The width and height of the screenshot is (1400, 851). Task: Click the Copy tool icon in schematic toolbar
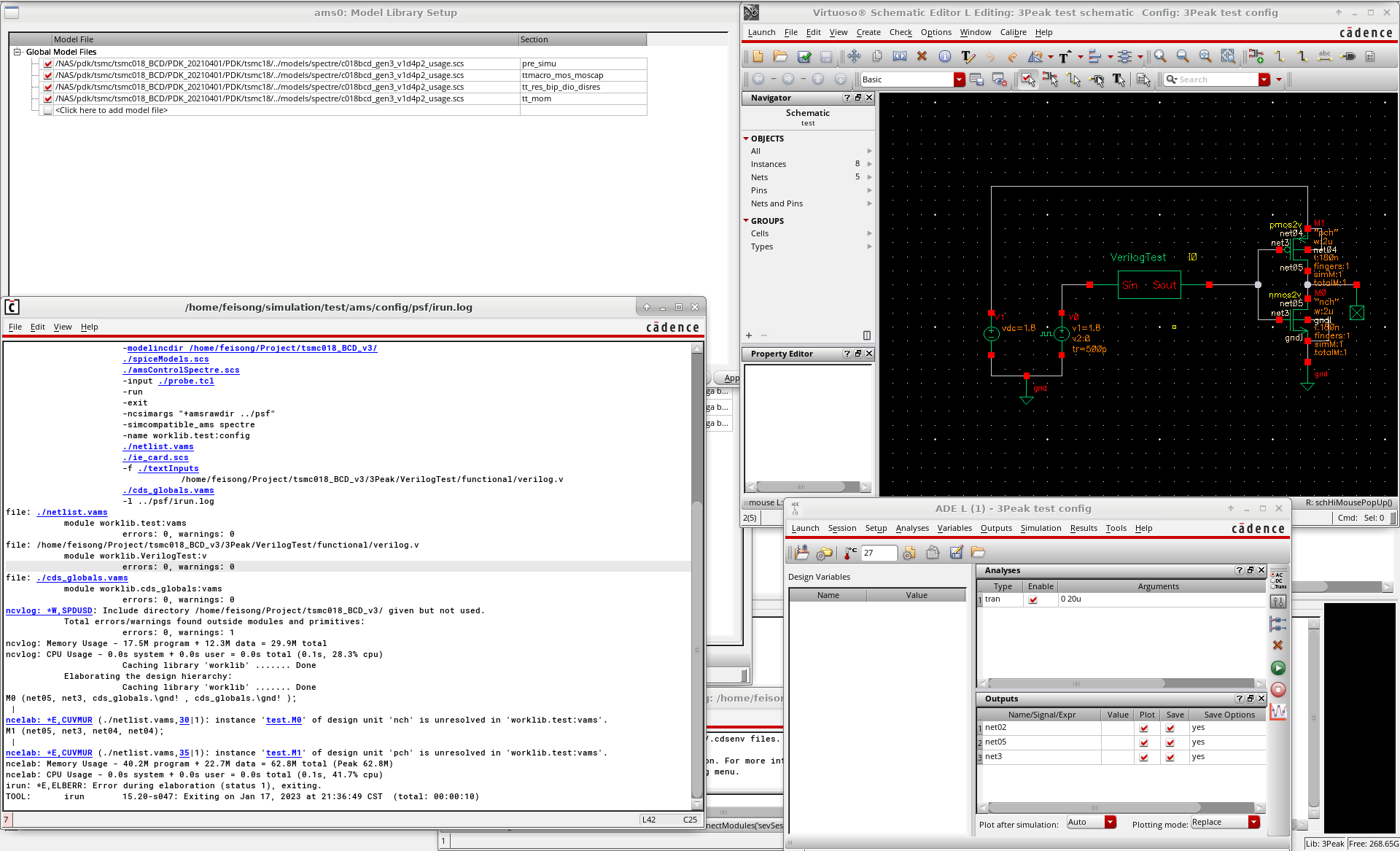[x=877, y=56]
